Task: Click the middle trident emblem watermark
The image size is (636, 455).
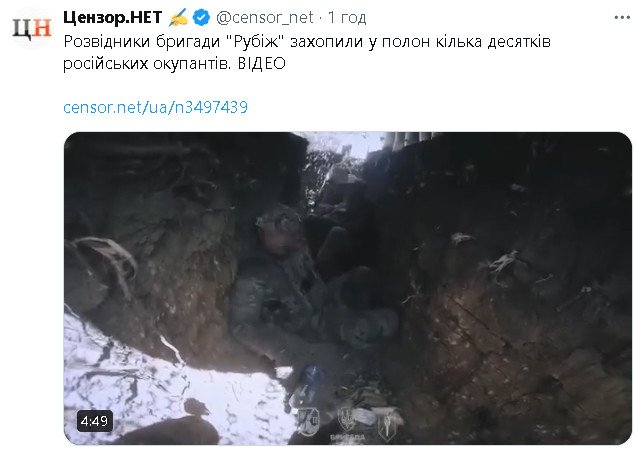Action: click(347, 419)
